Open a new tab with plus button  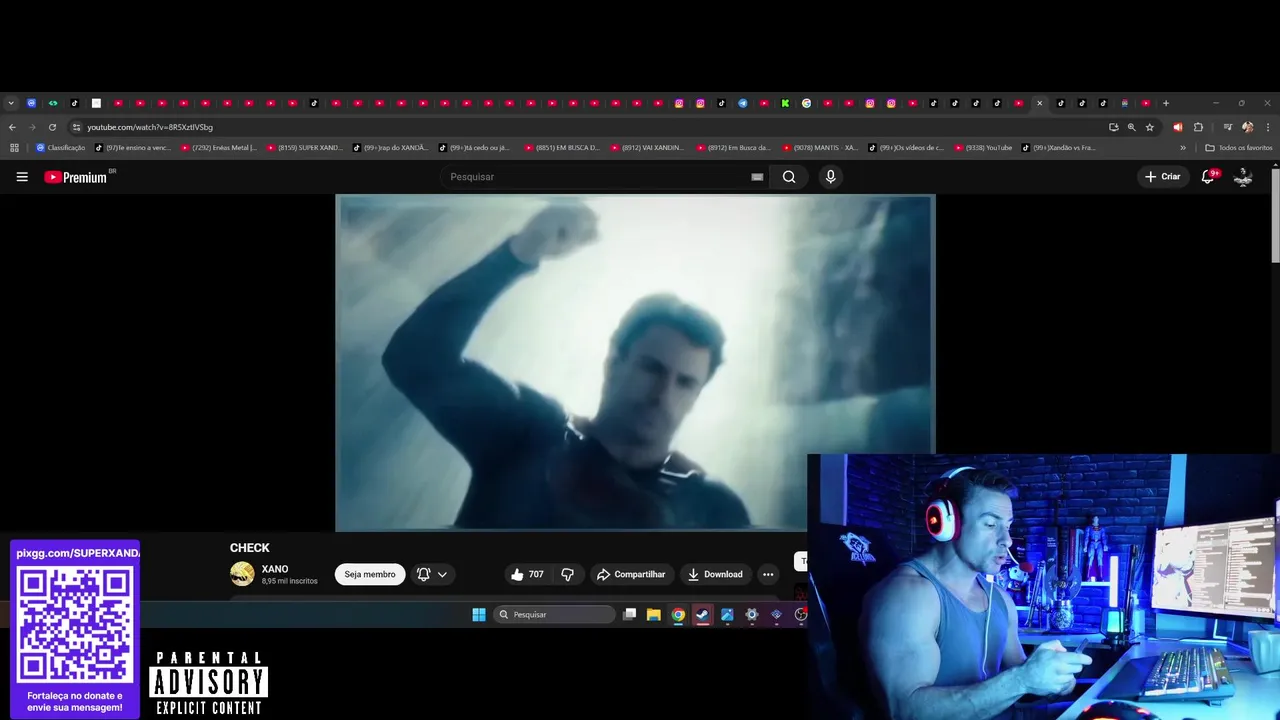[x=1166, y=103]
